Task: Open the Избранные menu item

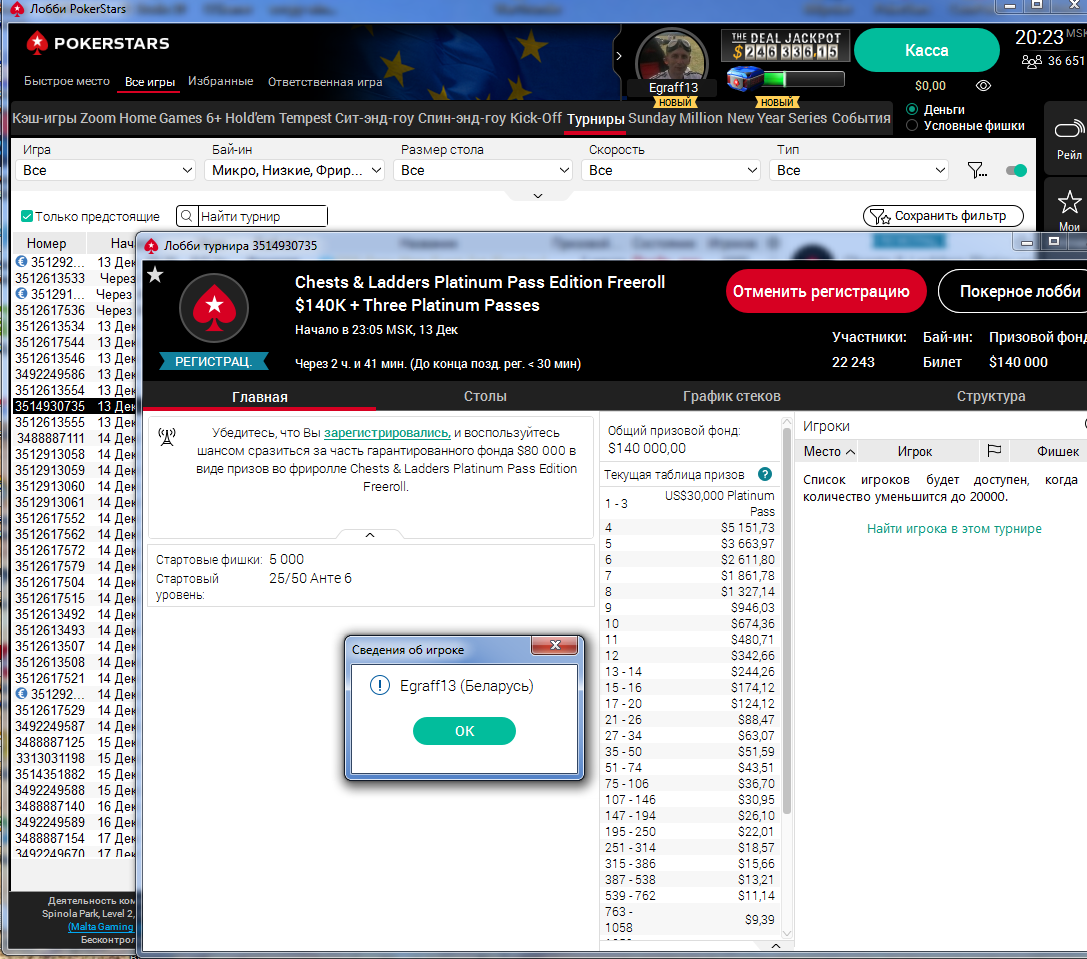Action: [x=220, y=81]
